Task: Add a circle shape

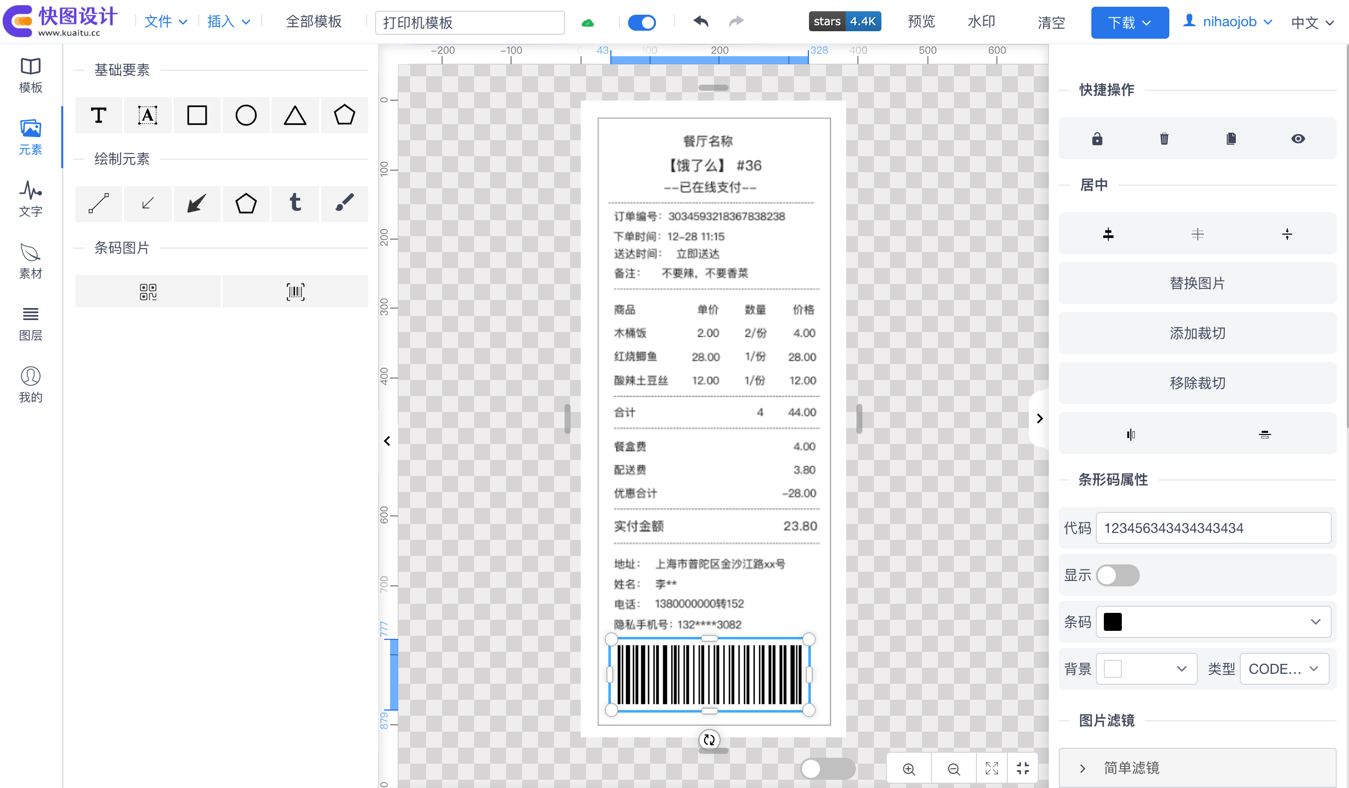Action: tap(246, 115)
